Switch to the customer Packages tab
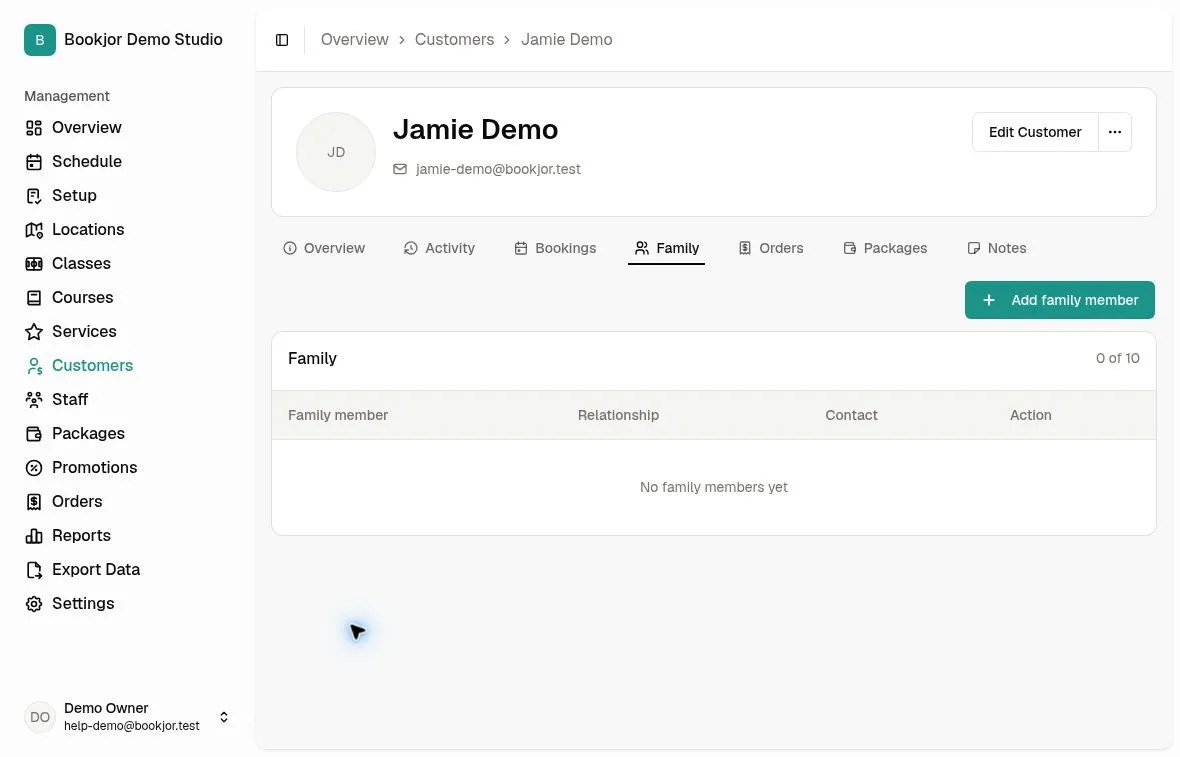The height and width of the screenshot is (757, 1180). coord(885,248)
